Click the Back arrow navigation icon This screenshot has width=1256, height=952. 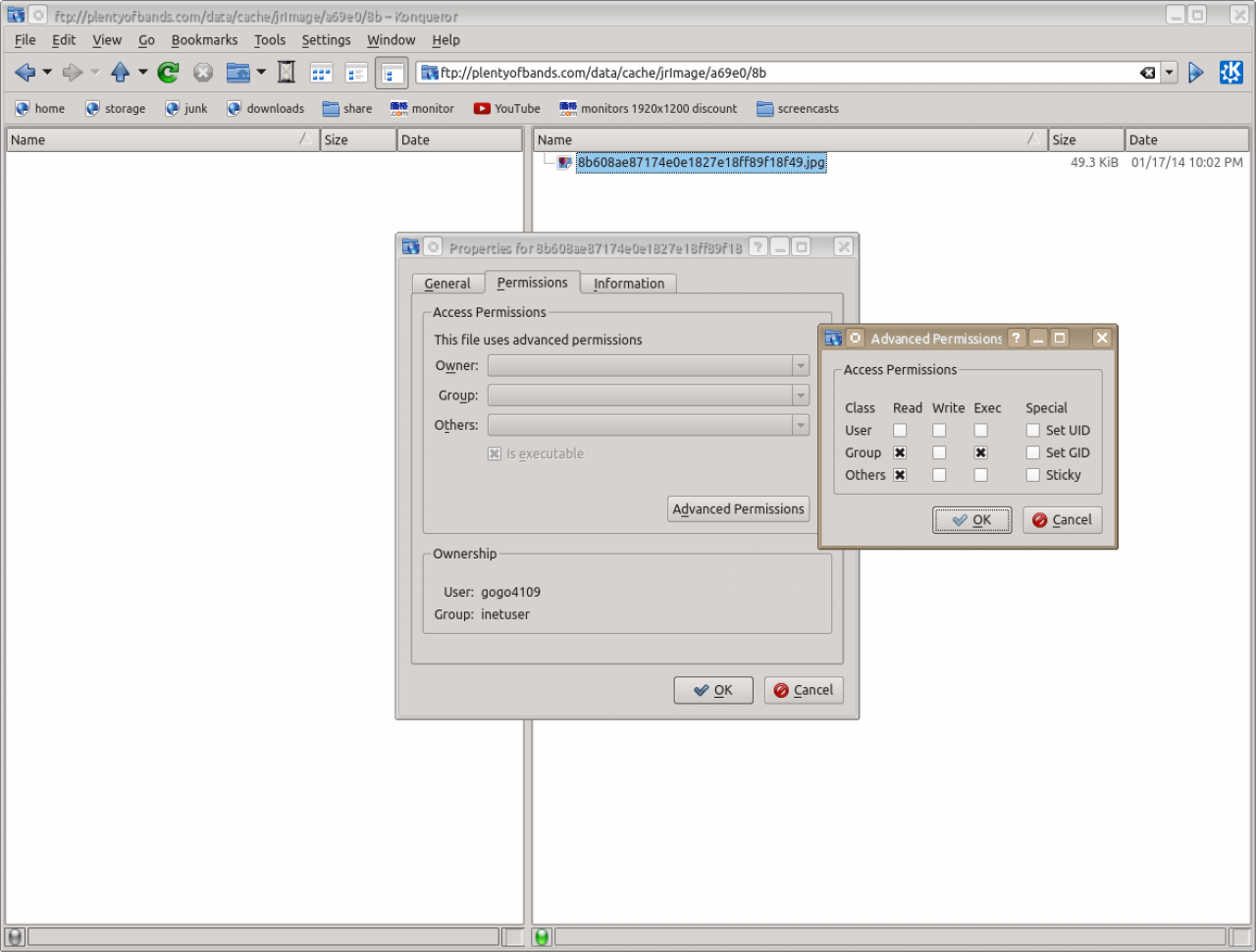pos(25,73)
